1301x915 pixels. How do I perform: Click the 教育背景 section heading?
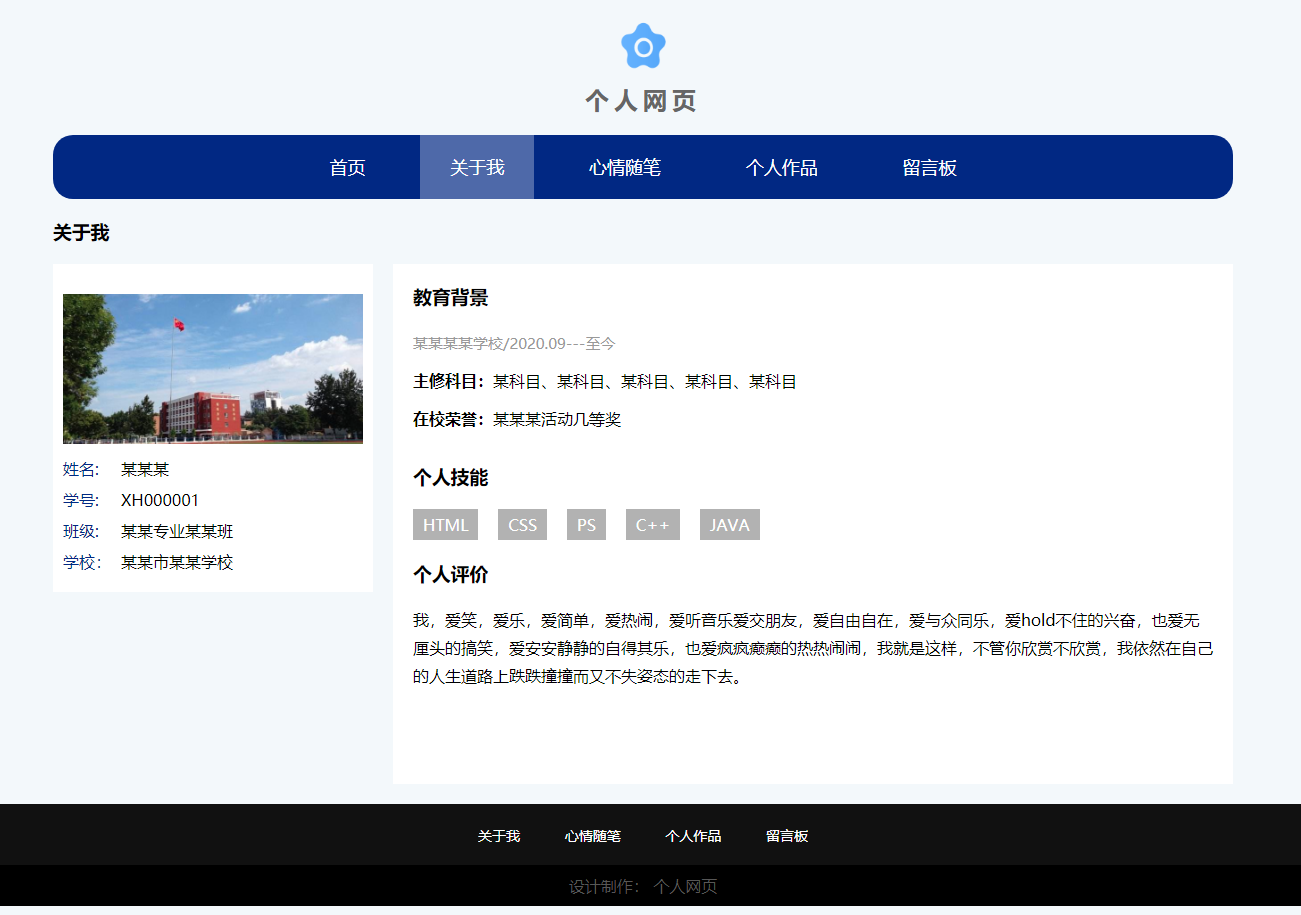(x=451, y=298)
